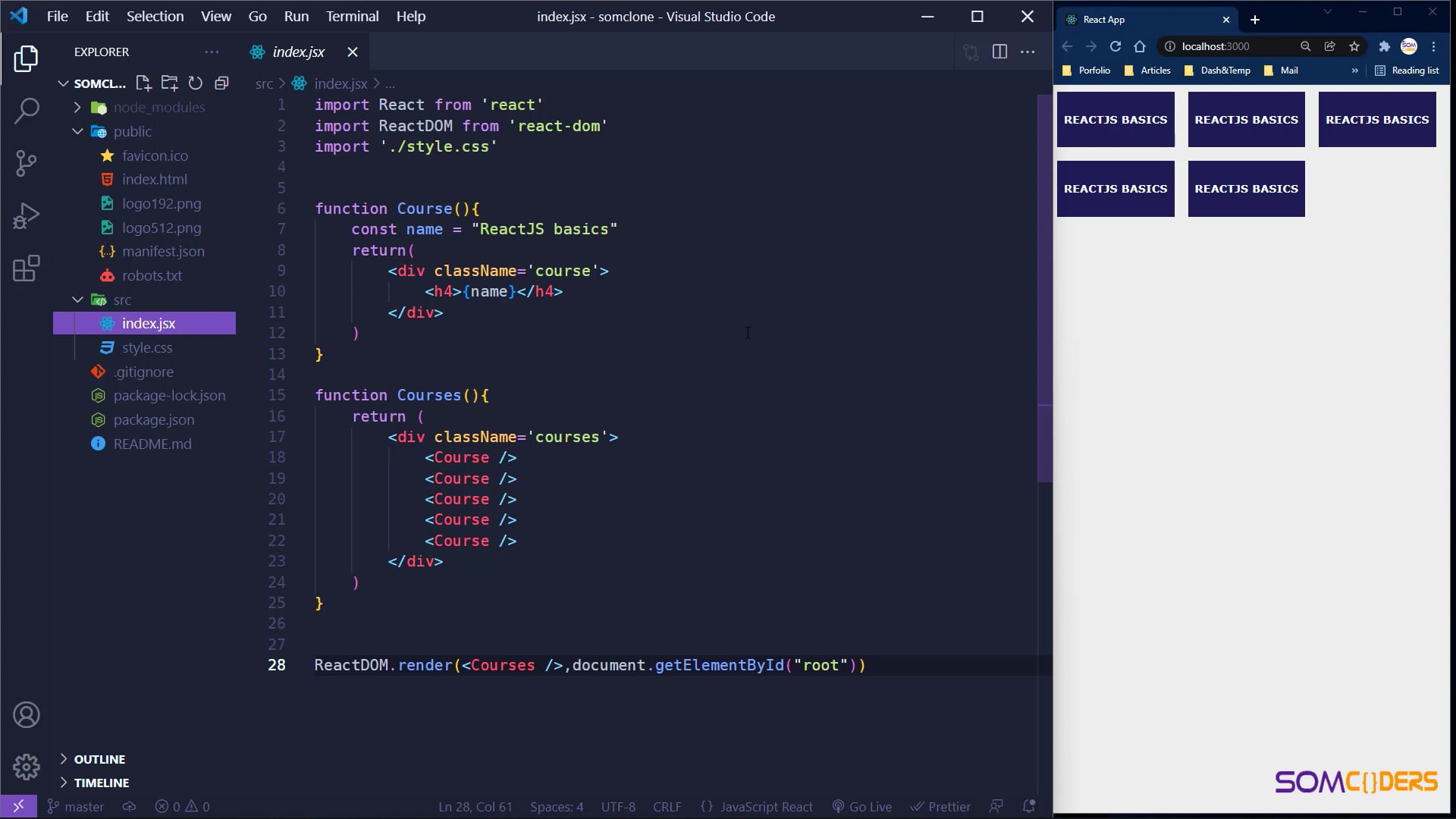Expand the node_modules folder
This screenshot has width=1456, height=819.
coord(76,107)
